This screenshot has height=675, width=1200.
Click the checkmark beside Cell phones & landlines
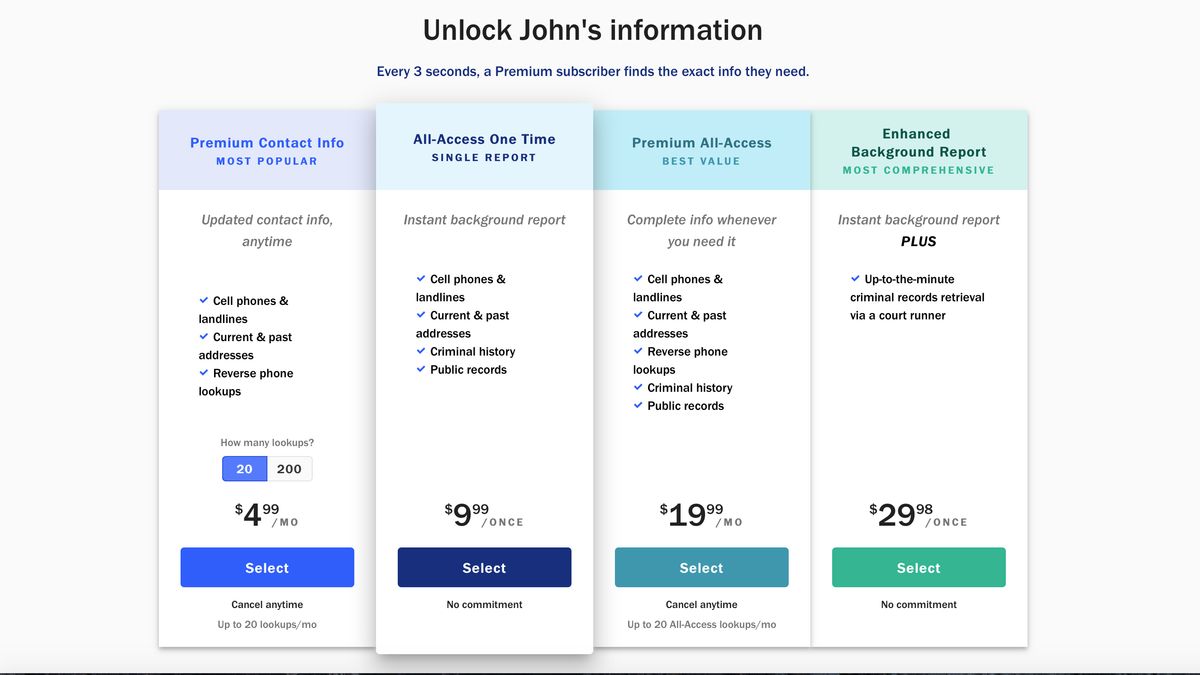pyautogui.click(x=203, y=300)
